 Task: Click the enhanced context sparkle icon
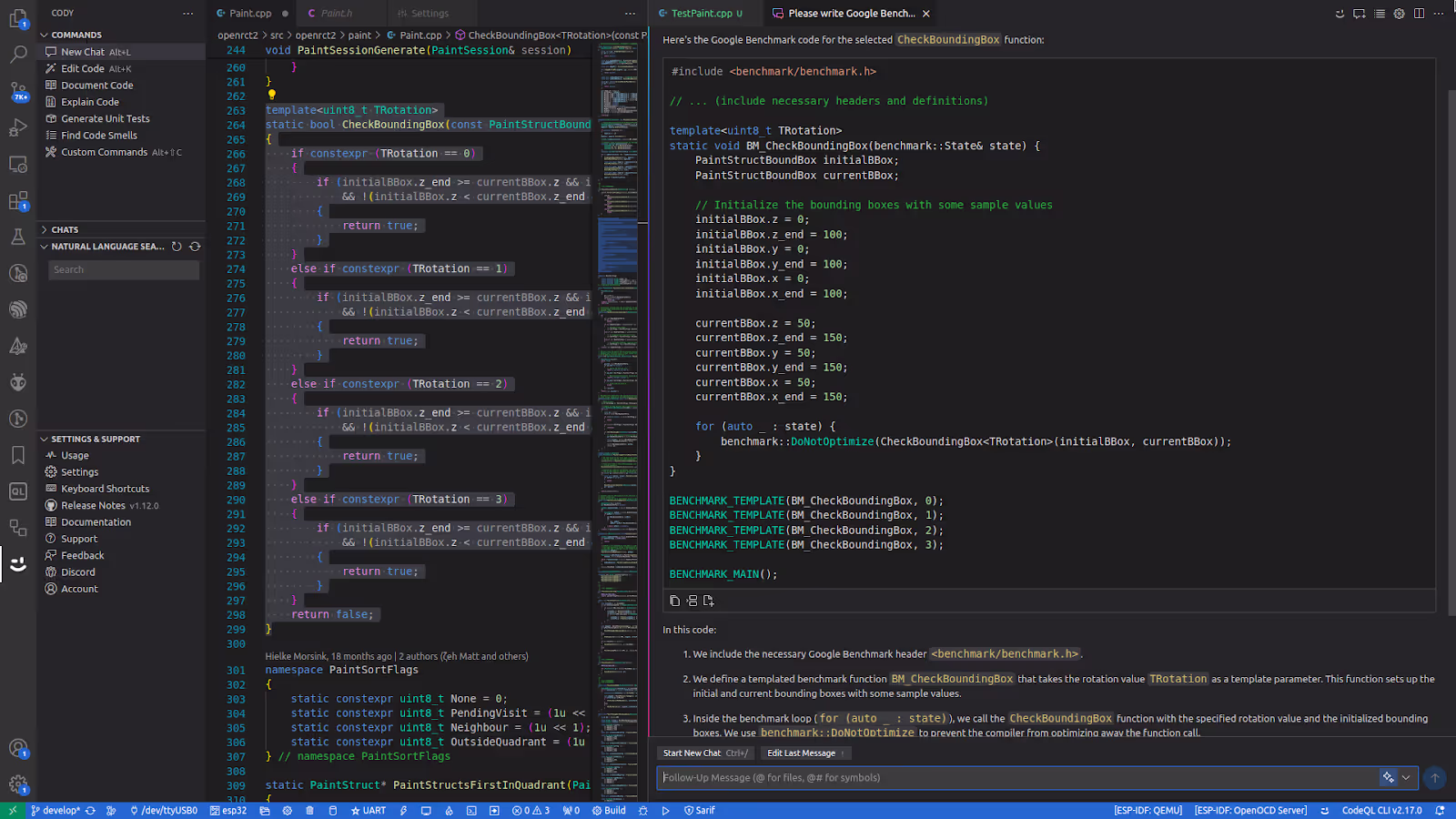coord(1388,777)
